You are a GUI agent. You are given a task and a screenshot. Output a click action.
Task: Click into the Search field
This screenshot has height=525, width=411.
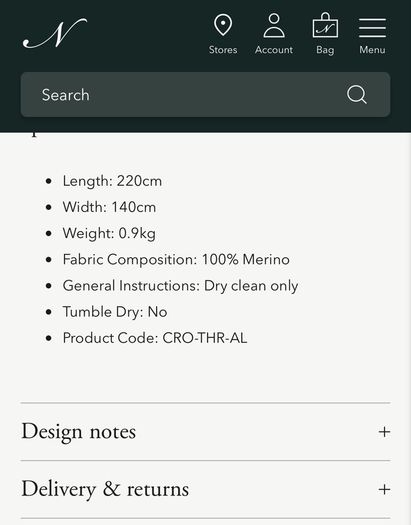(x=206, y=95)
